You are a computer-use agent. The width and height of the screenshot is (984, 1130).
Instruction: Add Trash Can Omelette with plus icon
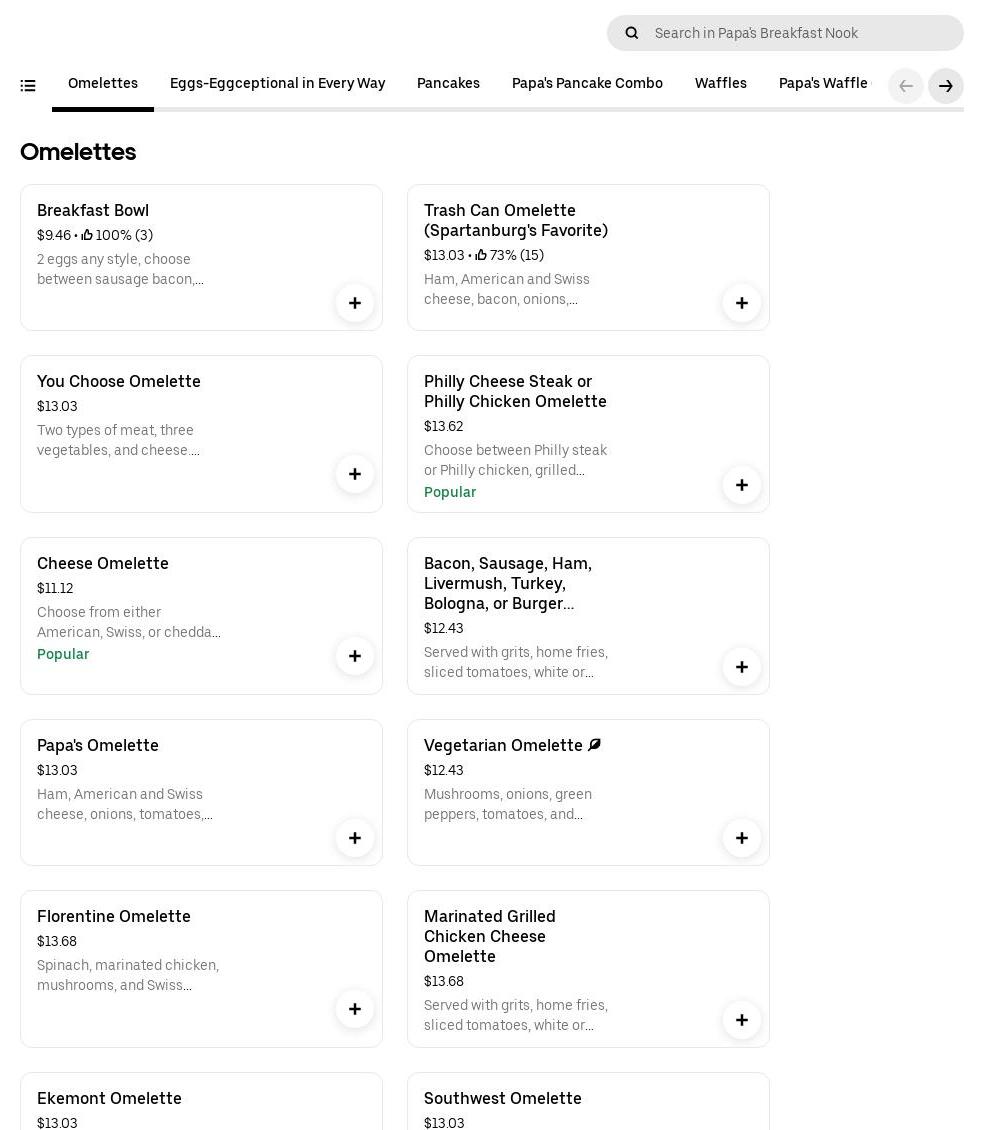coord(742,303)
